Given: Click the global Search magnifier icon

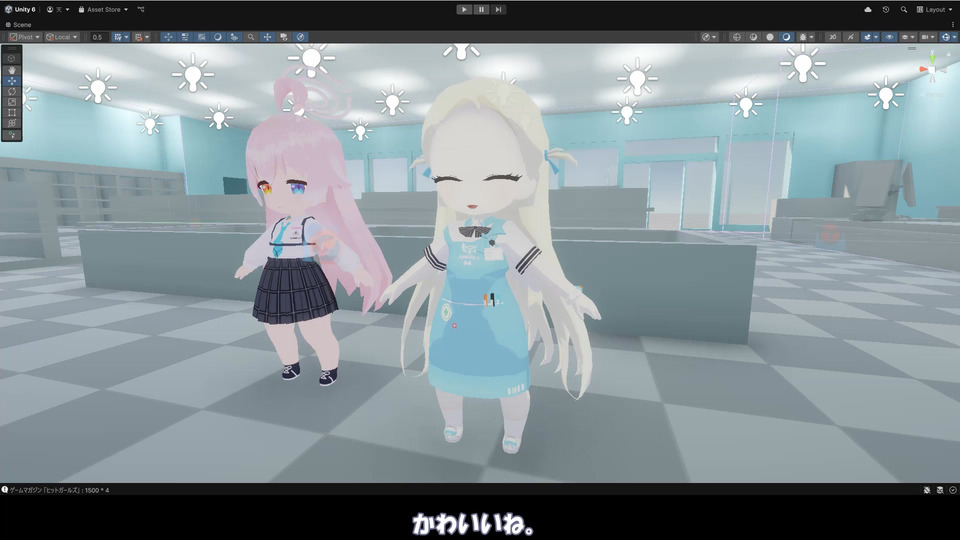Looking at the screenshot, I should coord(903,9).
